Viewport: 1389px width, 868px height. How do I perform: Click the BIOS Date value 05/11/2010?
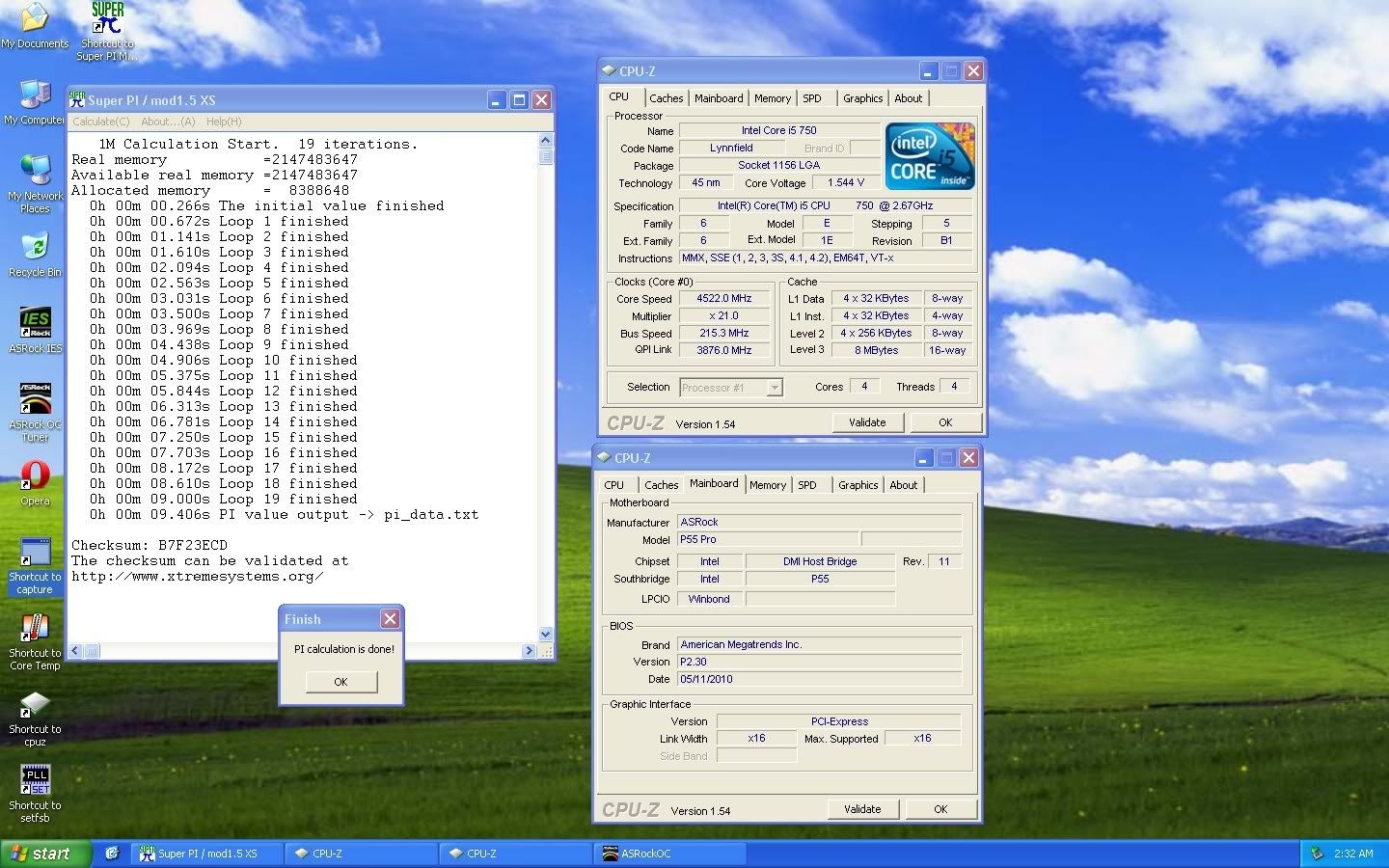(x=819, y=679)
